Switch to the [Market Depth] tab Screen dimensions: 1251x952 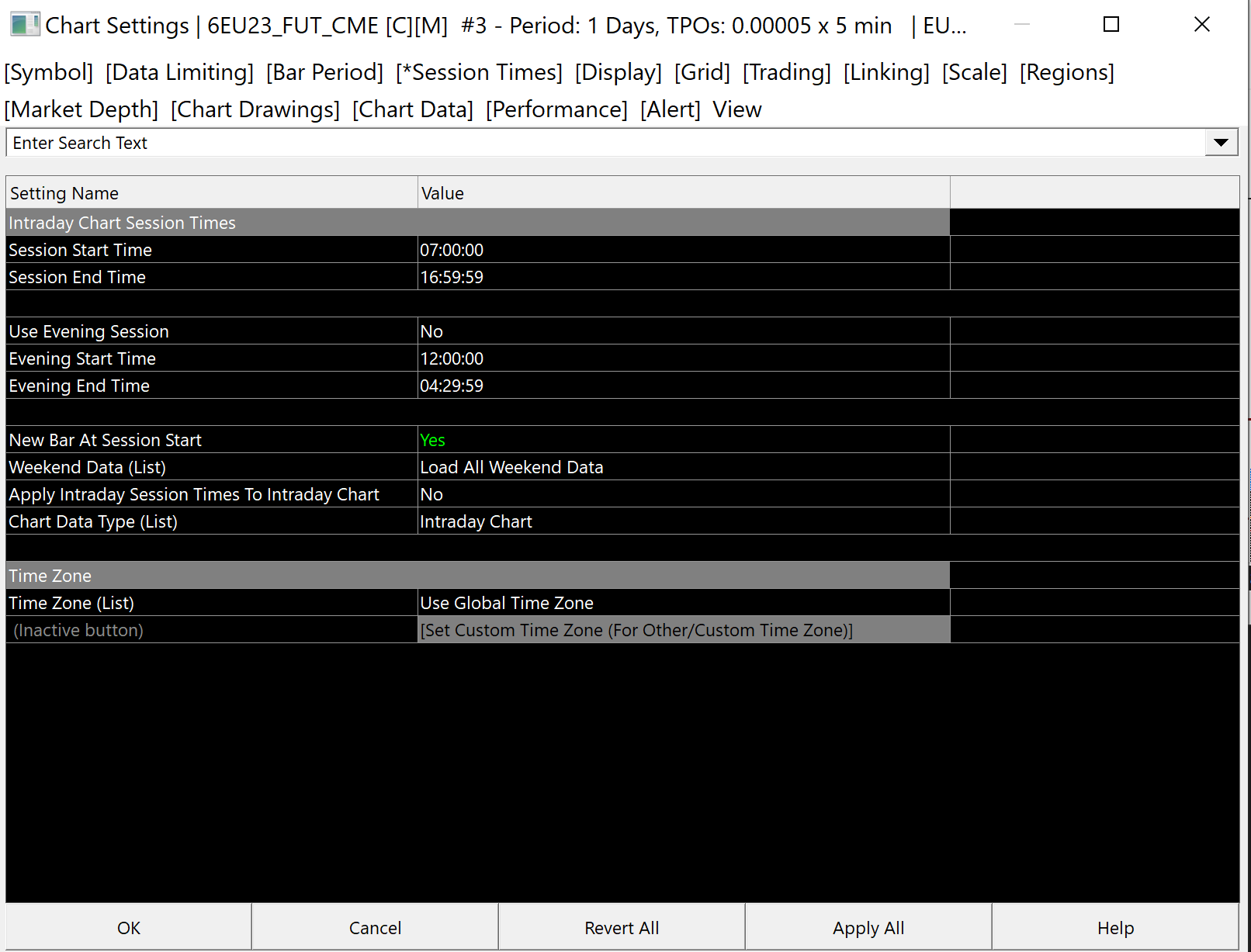tap(81, 109)
